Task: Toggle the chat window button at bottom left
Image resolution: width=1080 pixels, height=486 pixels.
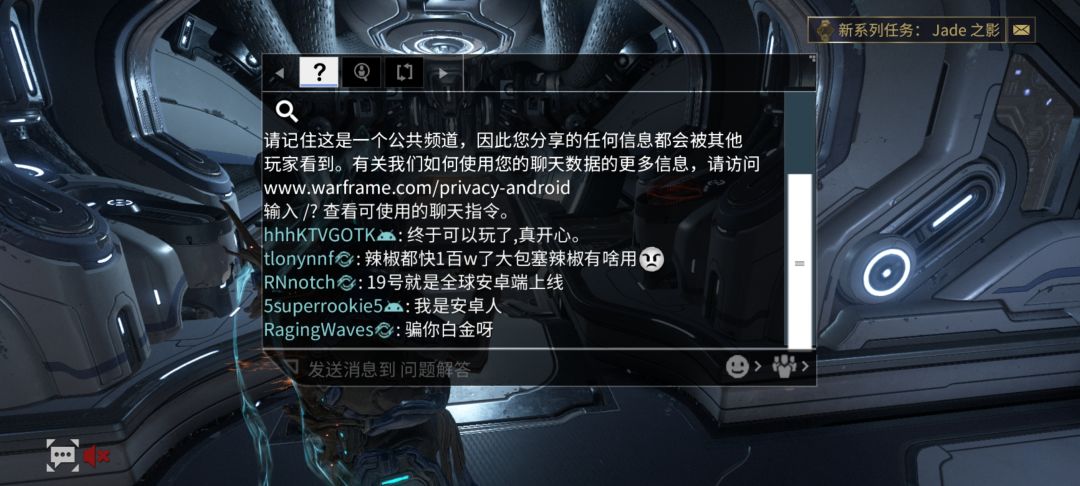Action: 63,455
